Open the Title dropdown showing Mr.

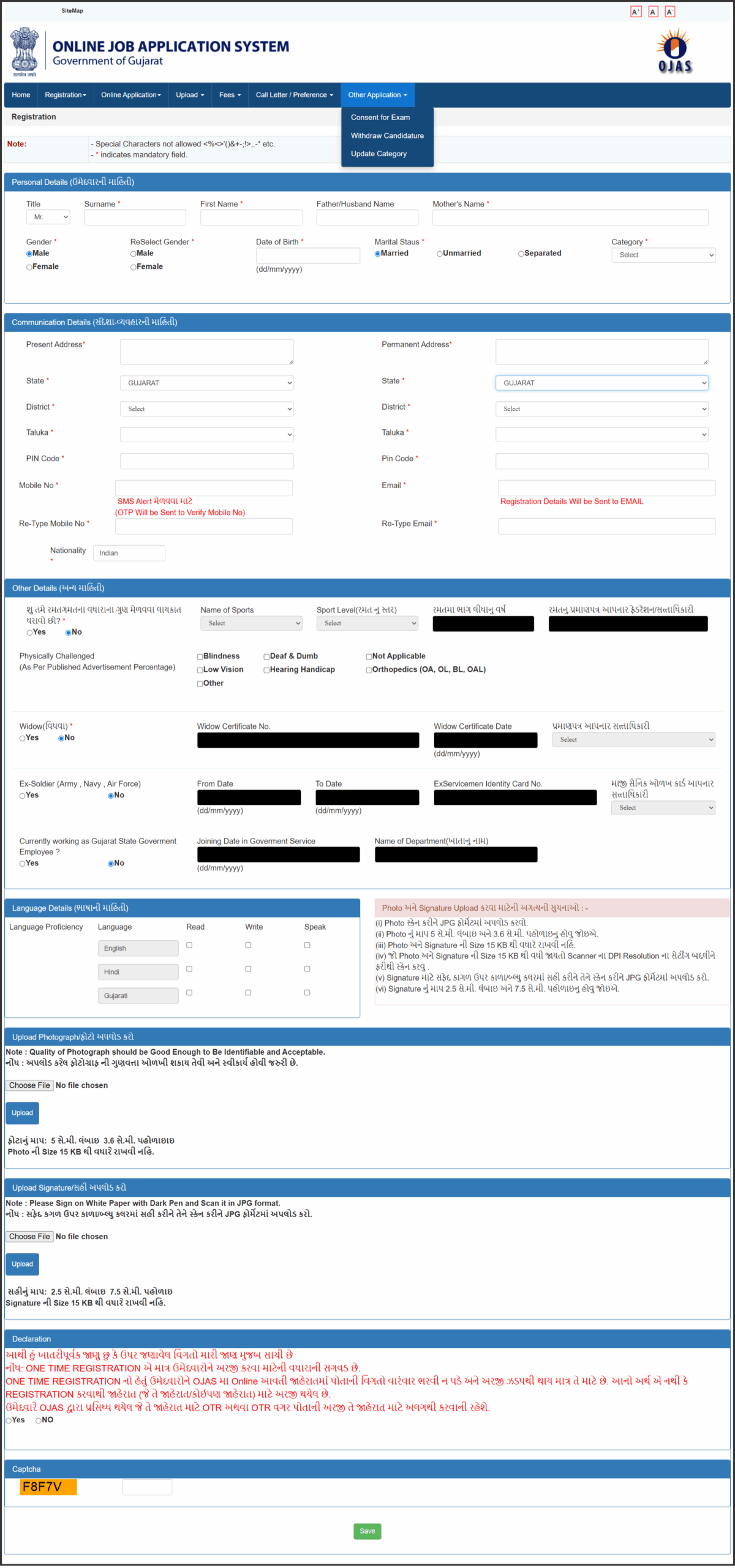pos(48,217)
